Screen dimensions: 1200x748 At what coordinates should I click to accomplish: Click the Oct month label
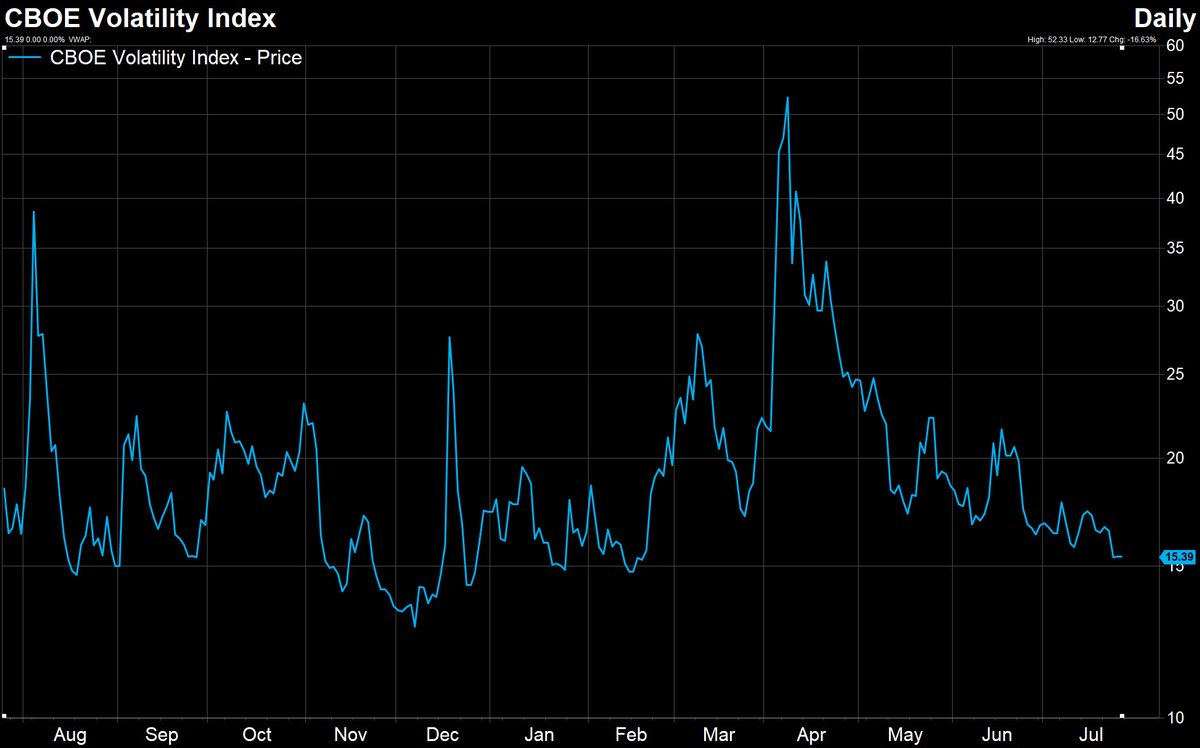[x=257, y=735]
